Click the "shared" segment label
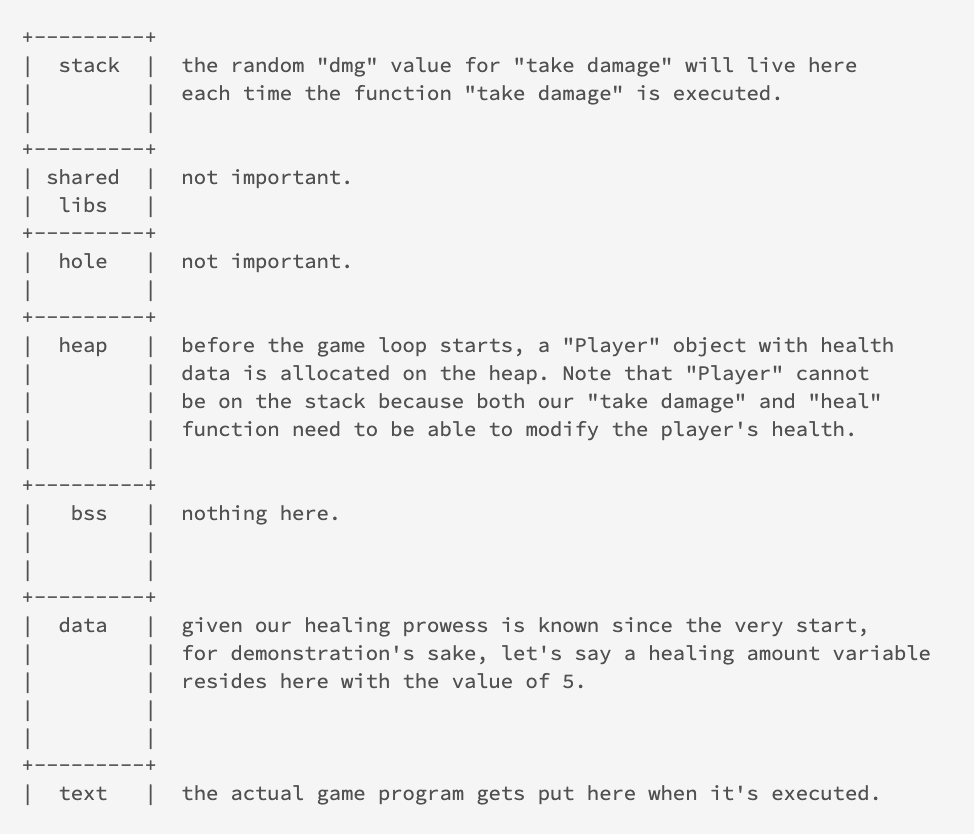974x838 pixels. (83, 178)
